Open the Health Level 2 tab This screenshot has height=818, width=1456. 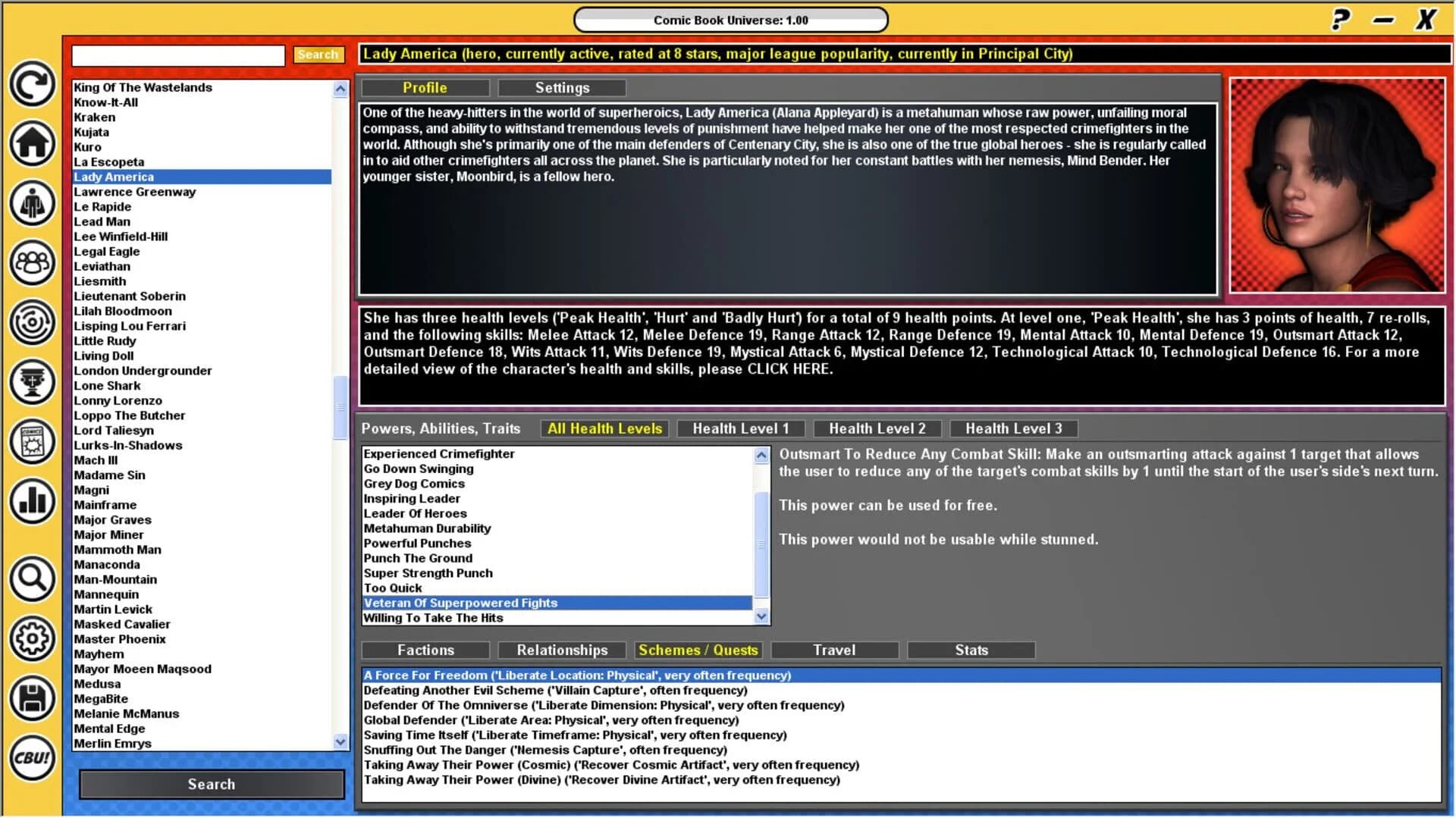[876, 428]
